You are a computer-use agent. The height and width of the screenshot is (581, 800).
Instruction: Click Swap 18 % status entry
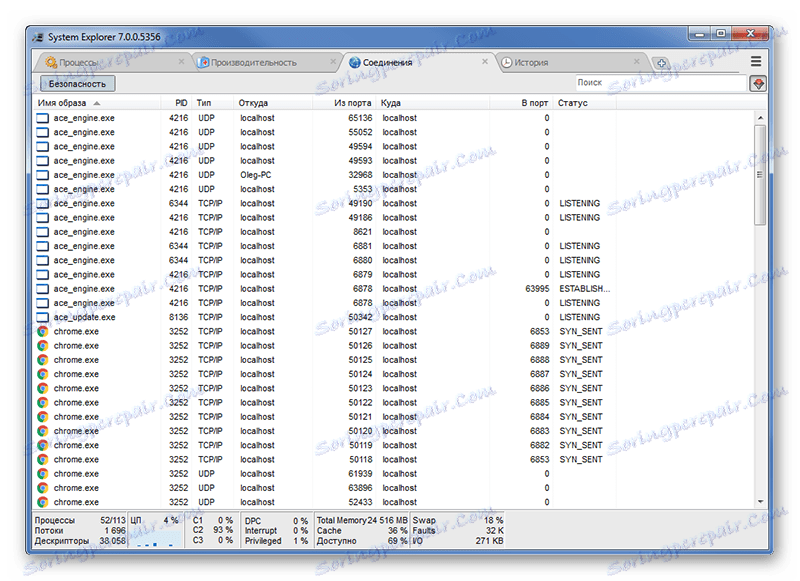pos(458,520)
